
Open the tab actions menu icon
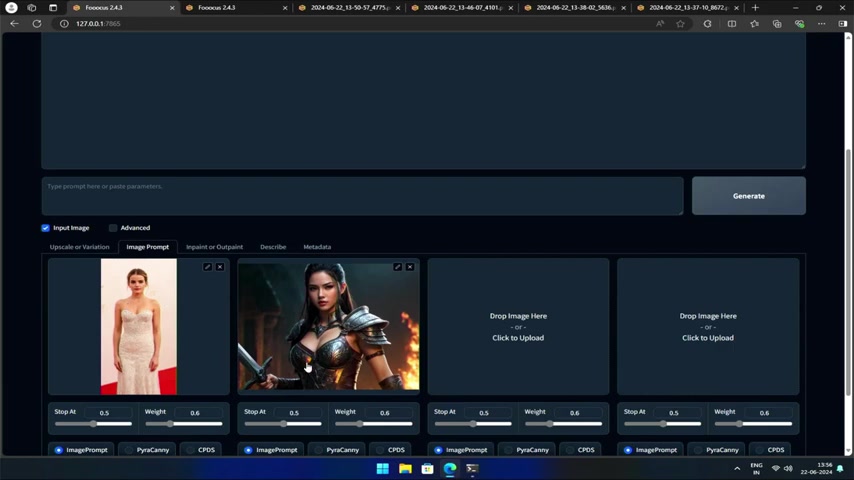pyautogui.click(x=53, y=8)
